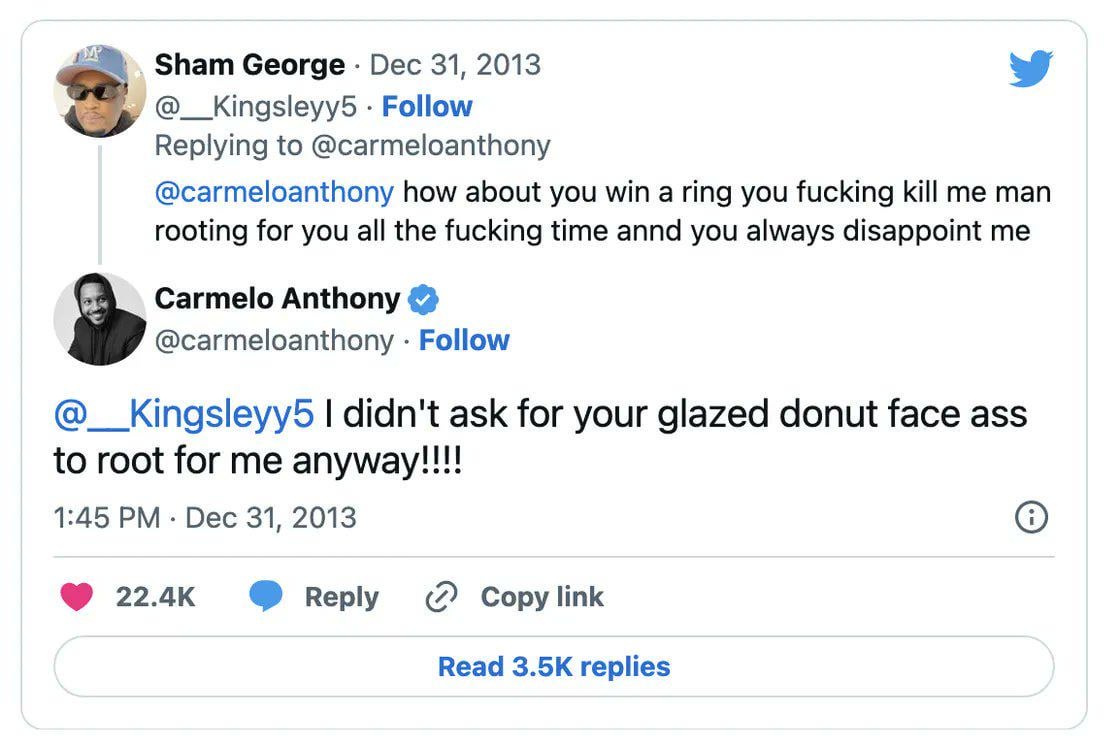This screenshot has width=1120, height=745.
Task: Open the tweet info circle icon
Action: 1031,517
